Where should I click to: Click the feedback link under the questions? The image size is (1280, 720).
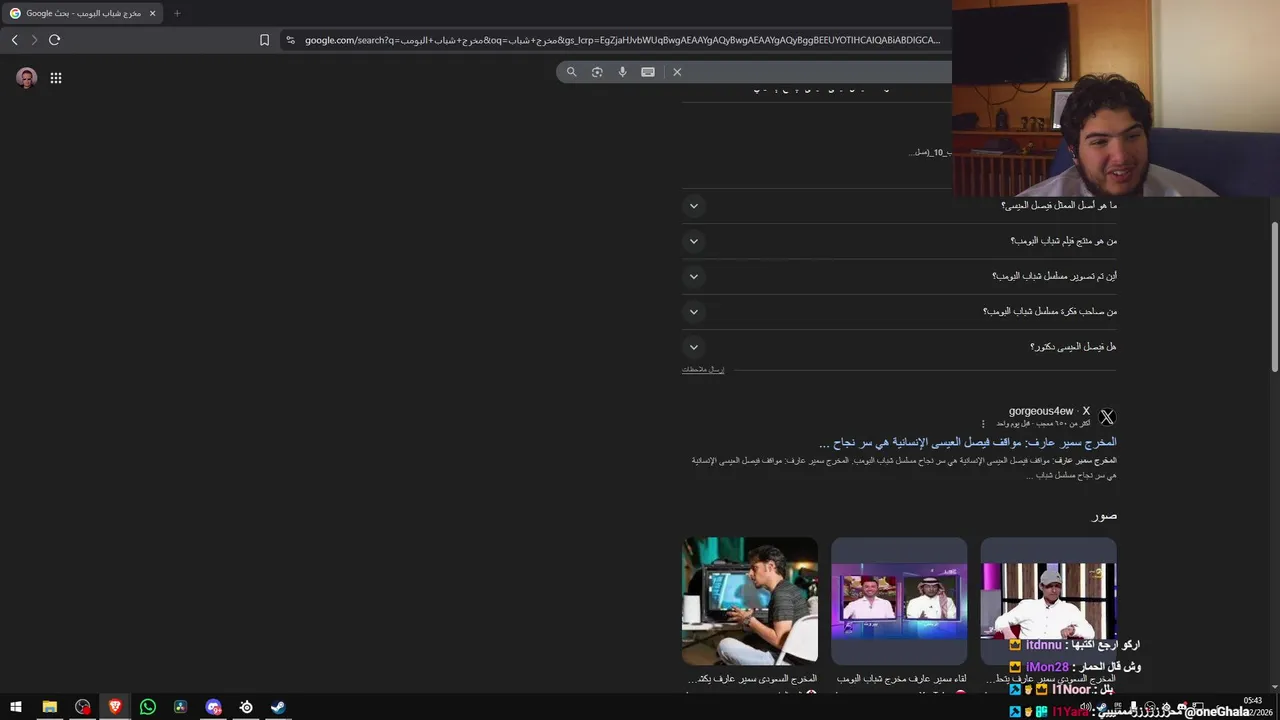coord(703,369)
